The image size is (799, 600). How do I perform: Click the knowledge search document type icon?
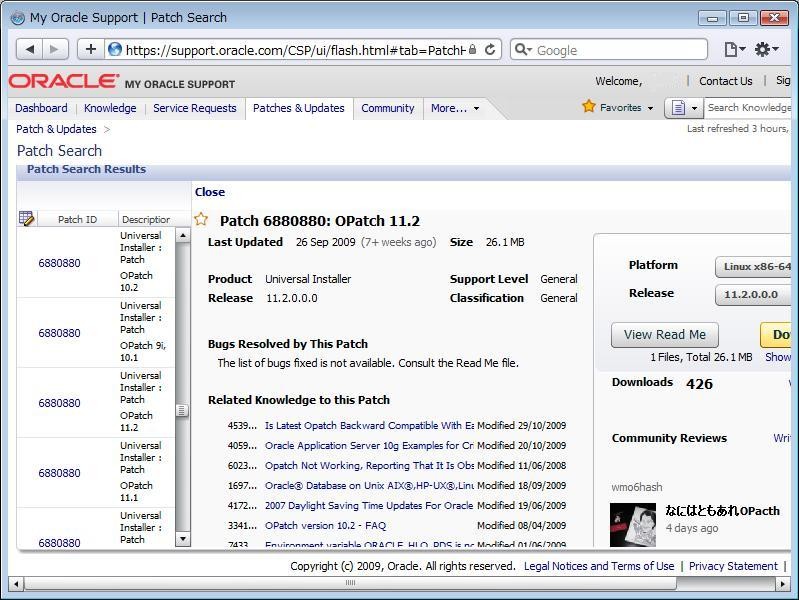tap(678, 108)
